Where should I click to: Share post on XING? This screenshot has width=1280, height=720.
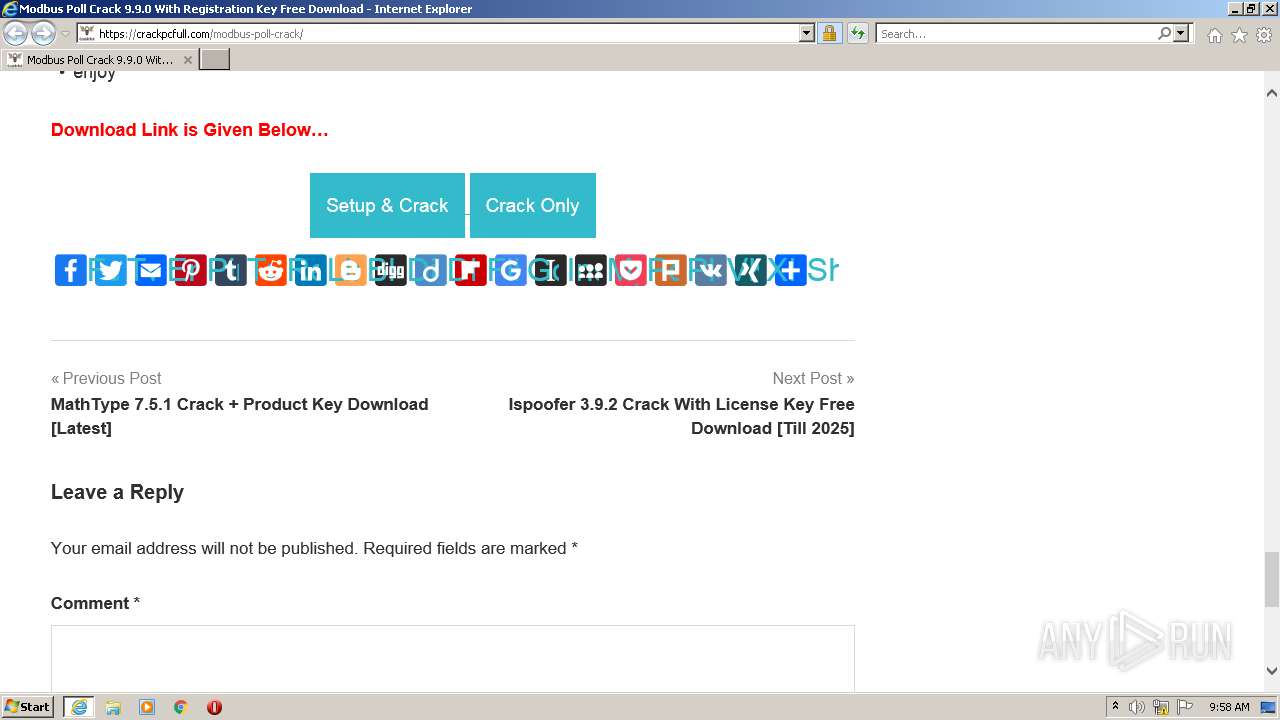click(751, 270)
